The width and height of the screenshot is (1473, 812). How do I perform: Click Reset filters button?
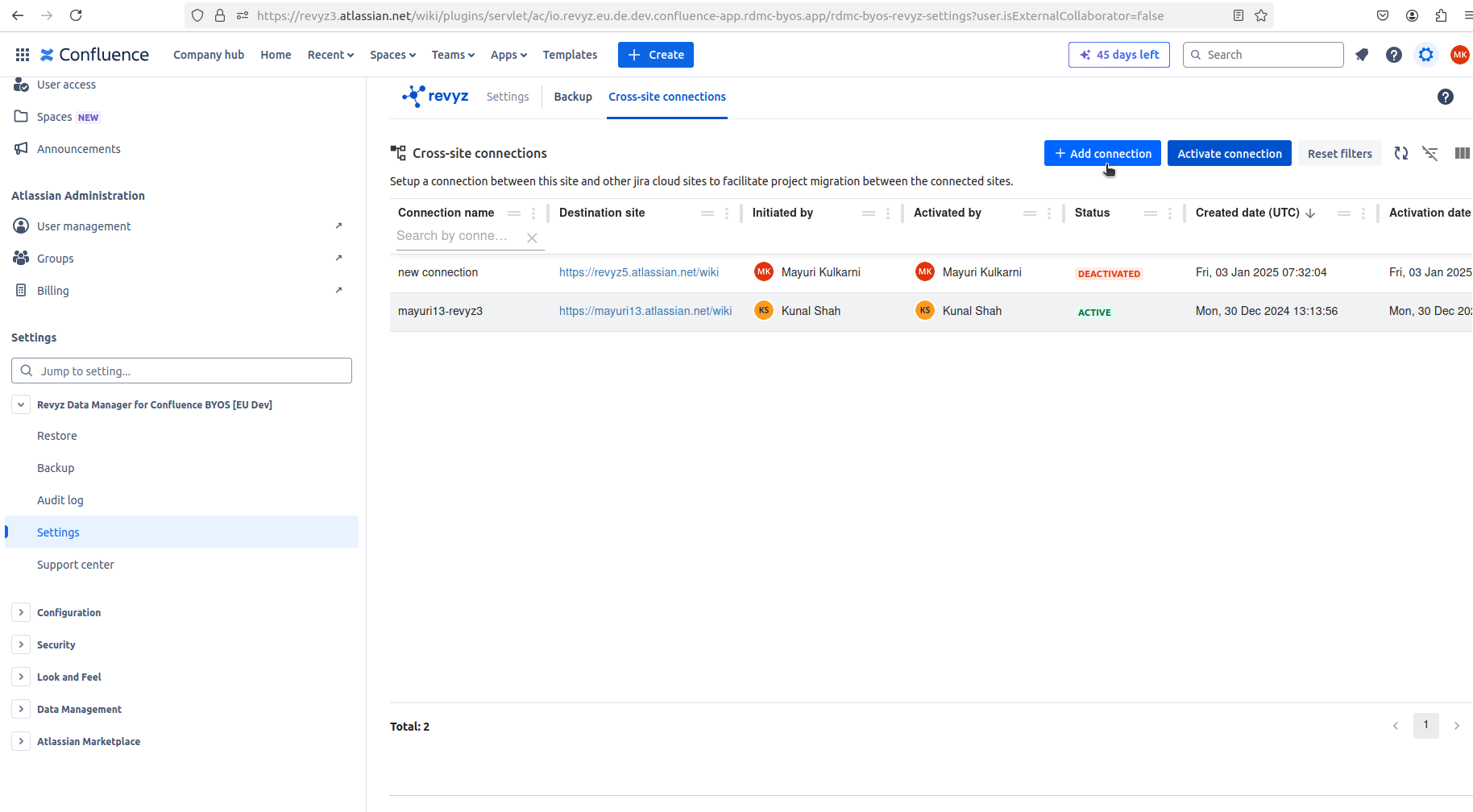[1339, 153]
